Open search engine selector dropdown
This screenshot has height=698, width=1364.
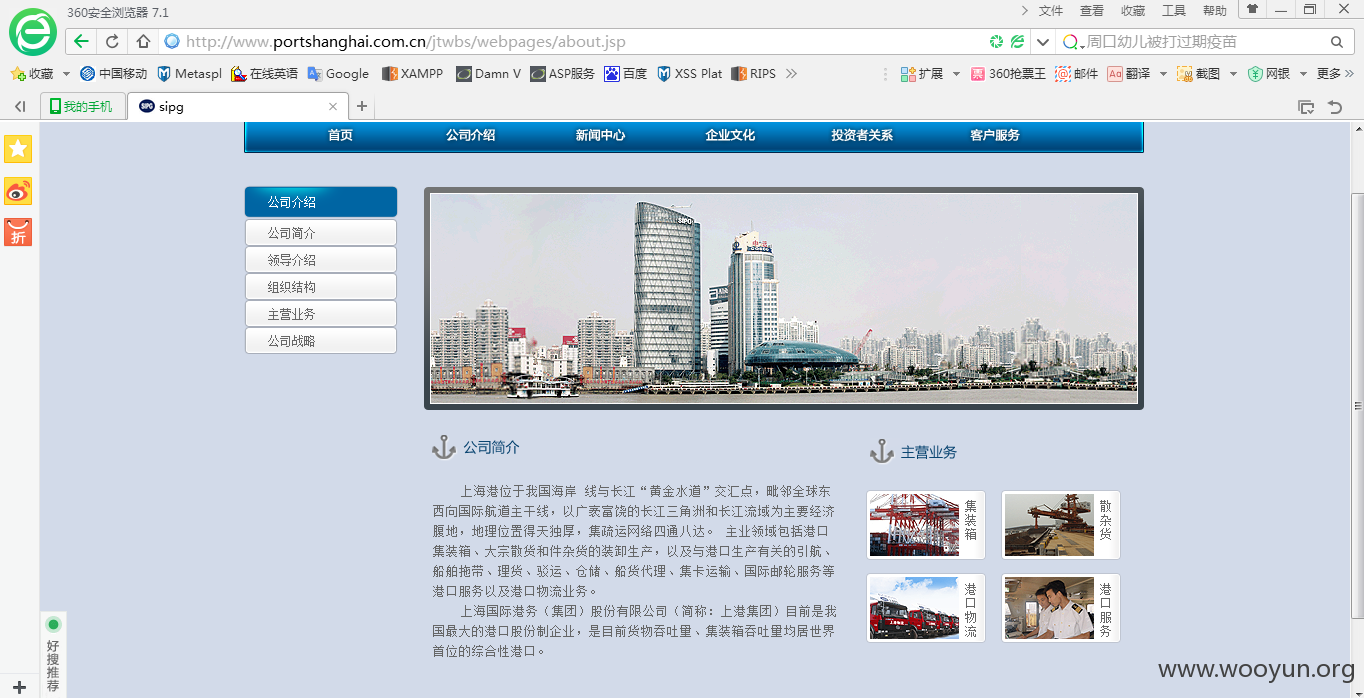1073,42
